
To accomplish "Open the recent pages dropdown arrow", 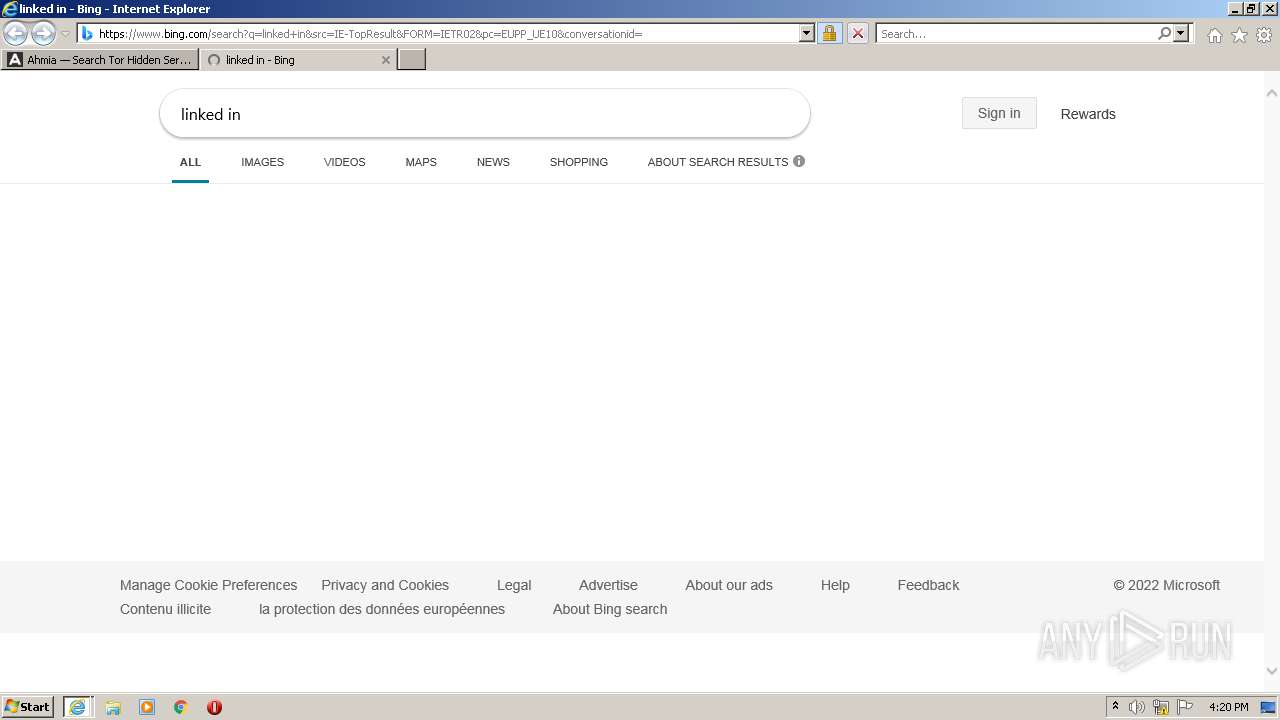I will [65, 33].
